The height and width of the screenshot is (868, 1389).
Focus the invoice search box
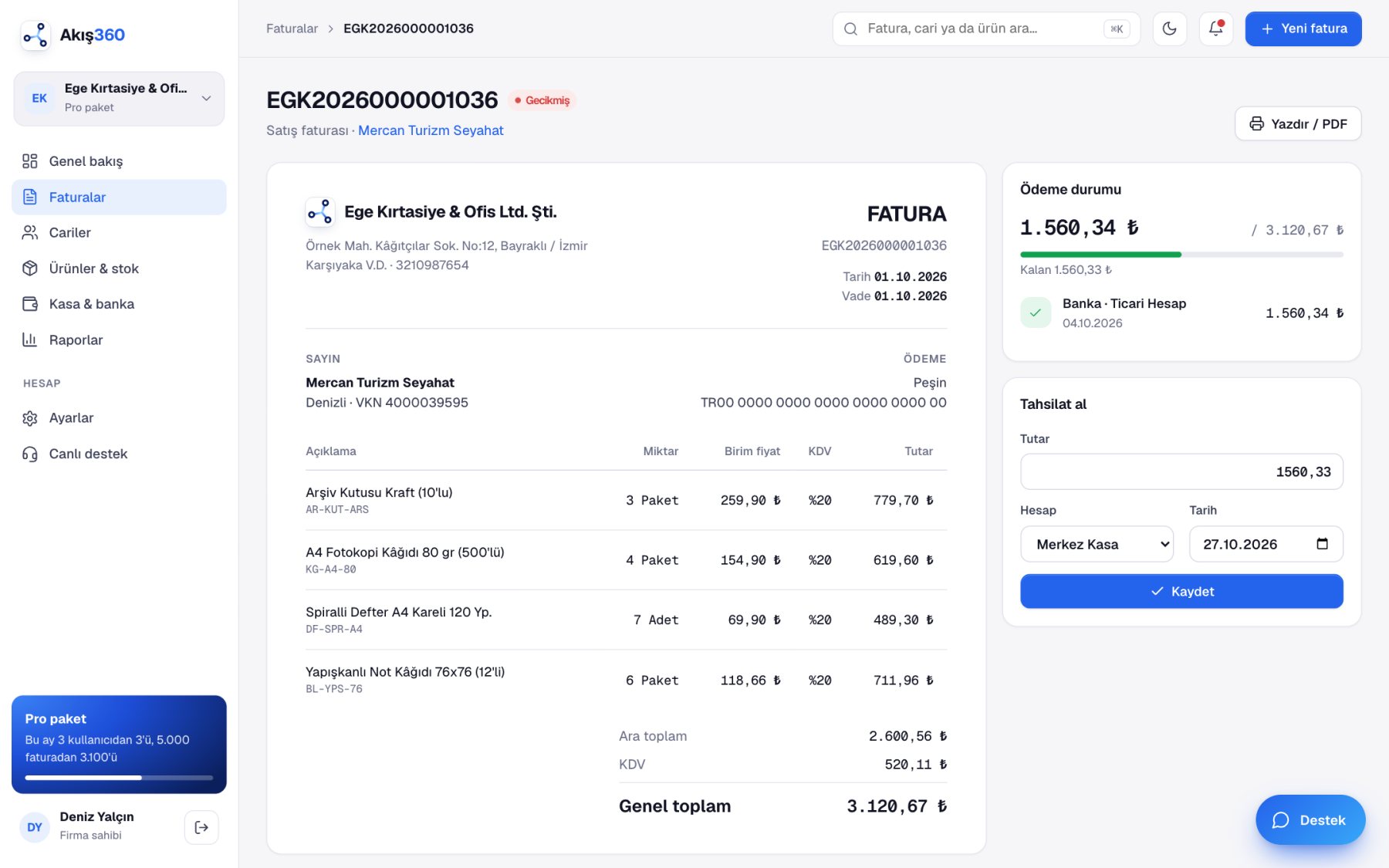(986, 29)
